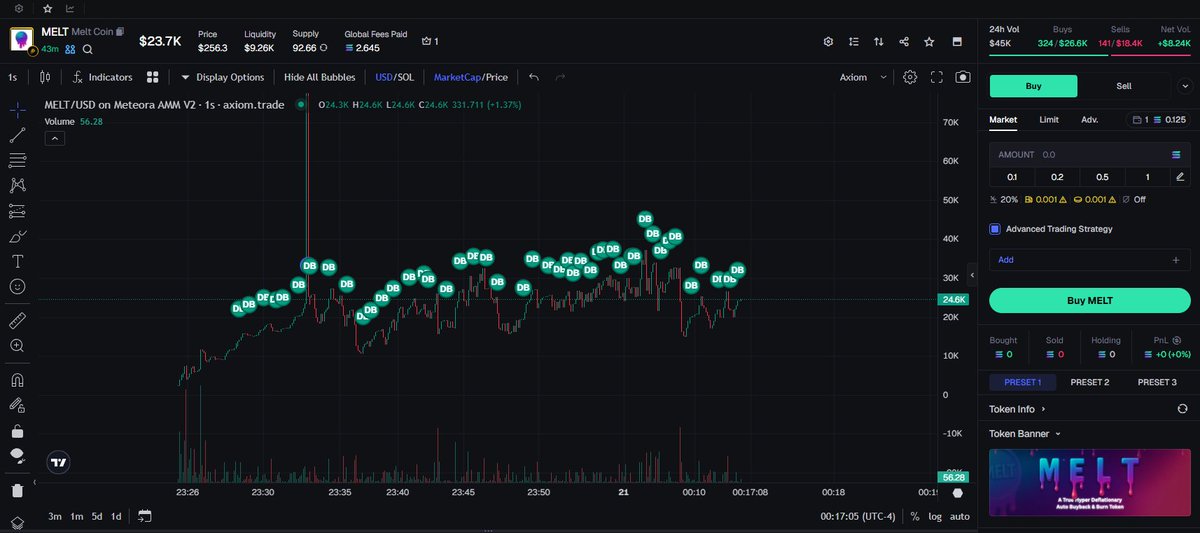Select the crosshair cursor tool

(17, 108)
